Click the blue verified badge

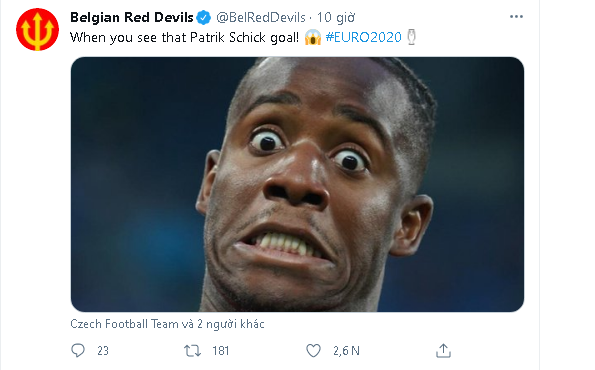pos(204,17)
